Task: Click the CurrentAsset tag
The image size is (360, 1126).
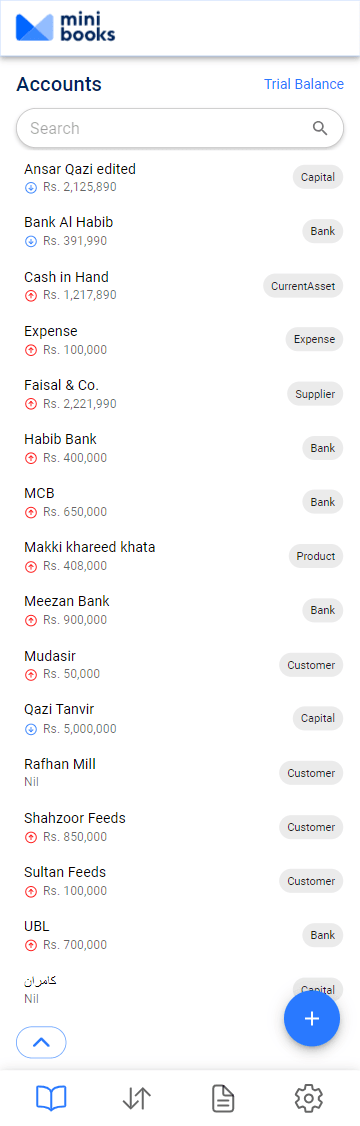Action: (303, 286)
